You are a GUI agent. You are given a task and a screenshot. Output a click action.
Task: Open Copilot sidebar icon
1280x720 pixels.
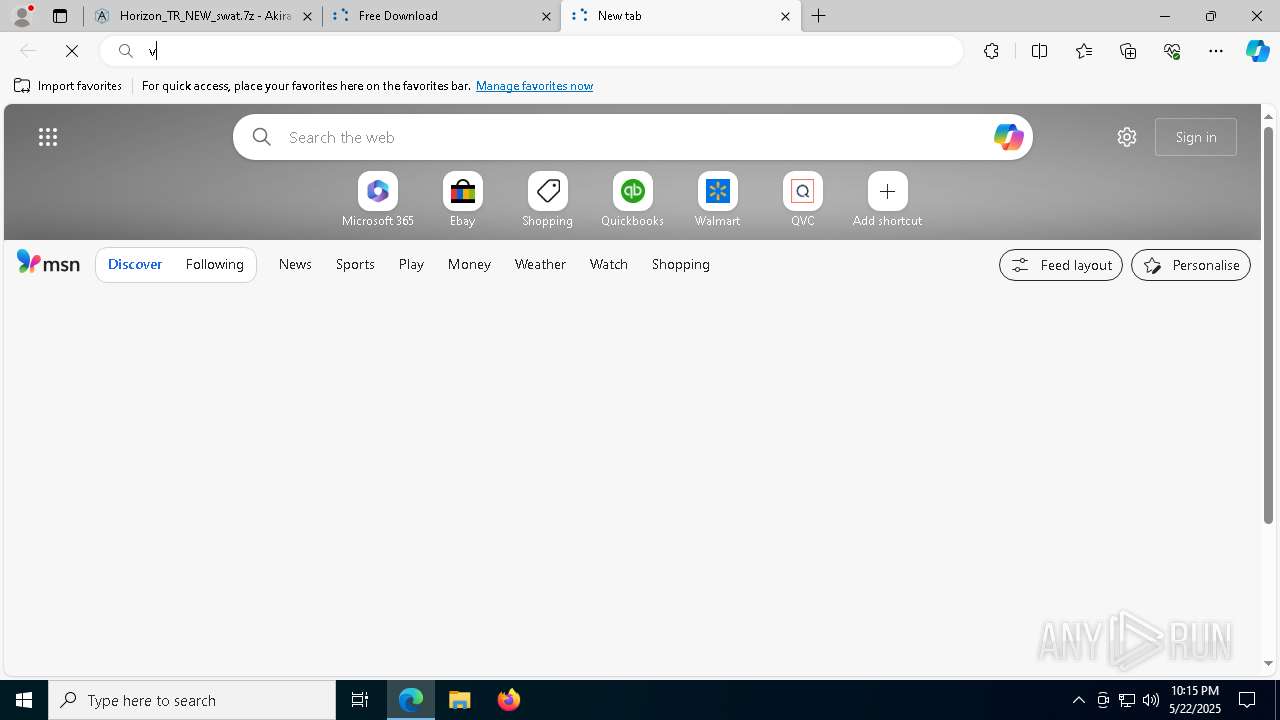tap(1257, 51)
